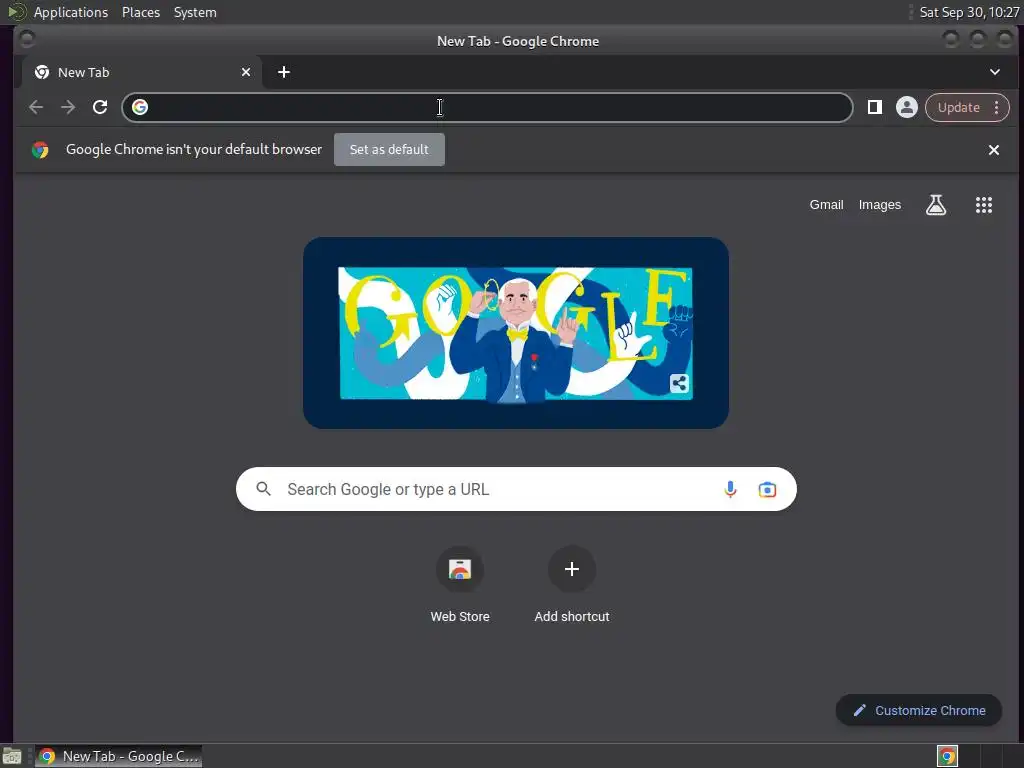This screenshot has width=1024, height=768.
Task: Open the Google apps grid
Action: (984, 205)
